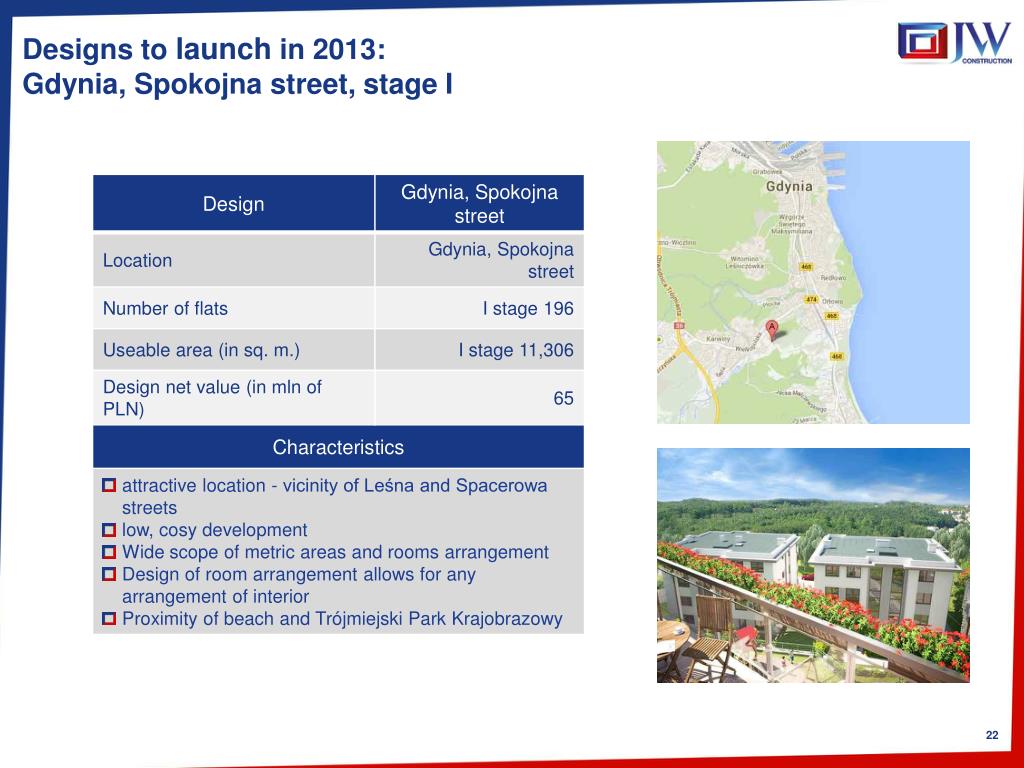Click the yellow road 468 badge near Redłowo

(x=807, y=266)
